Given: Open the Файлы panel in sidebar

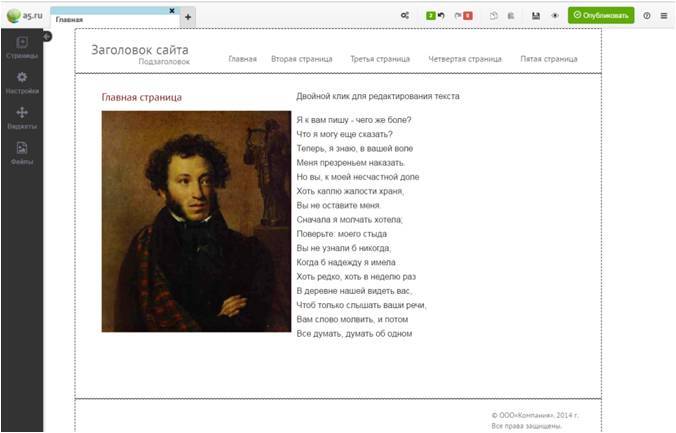Looking at the screenshot, I should point(21,152).
